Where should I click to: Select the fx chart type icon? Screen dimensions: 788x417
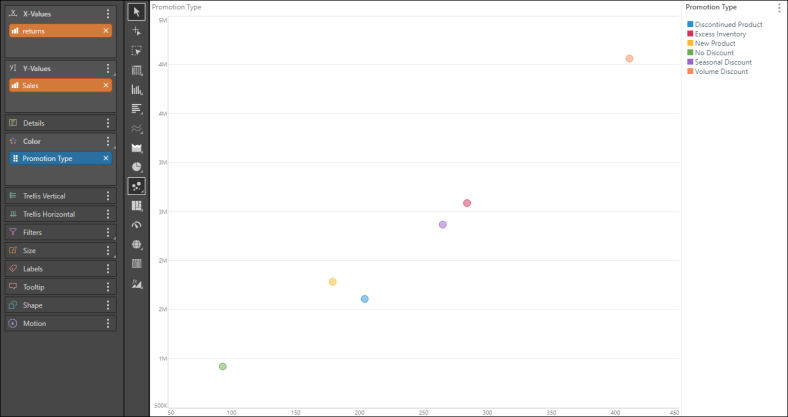click(x=137, y=284)
